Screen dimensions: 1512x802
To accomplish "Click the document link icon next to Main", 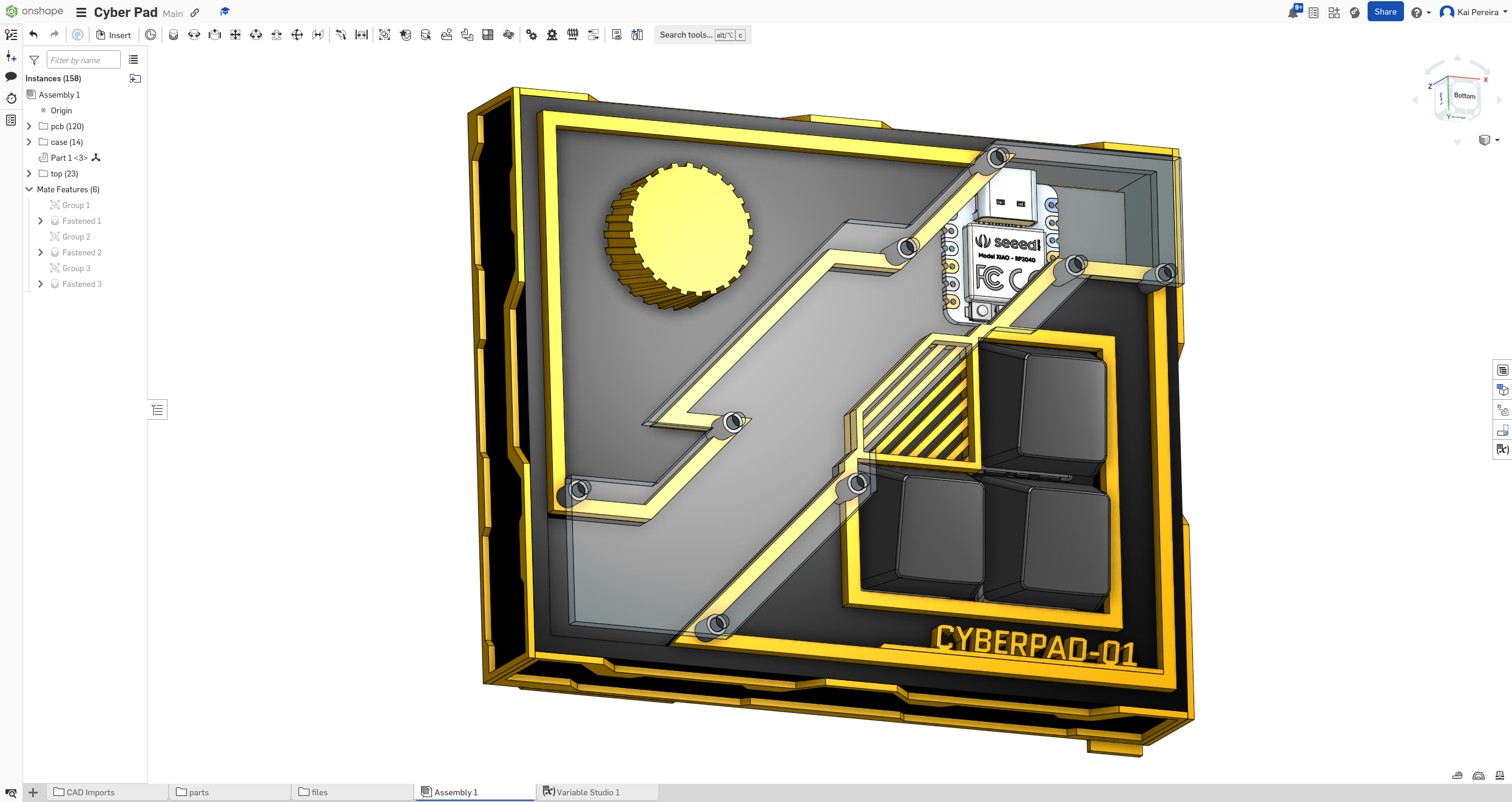I will pyautogui.click(x=194, y=13).
